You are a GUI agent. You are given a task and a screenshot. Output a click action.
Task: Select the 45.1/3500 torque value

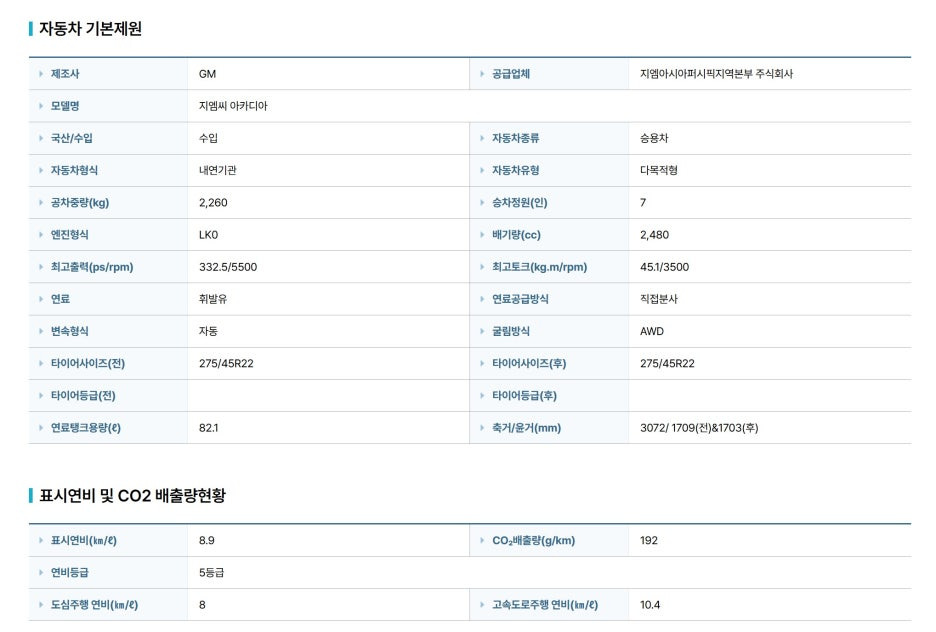coord(664,267)
